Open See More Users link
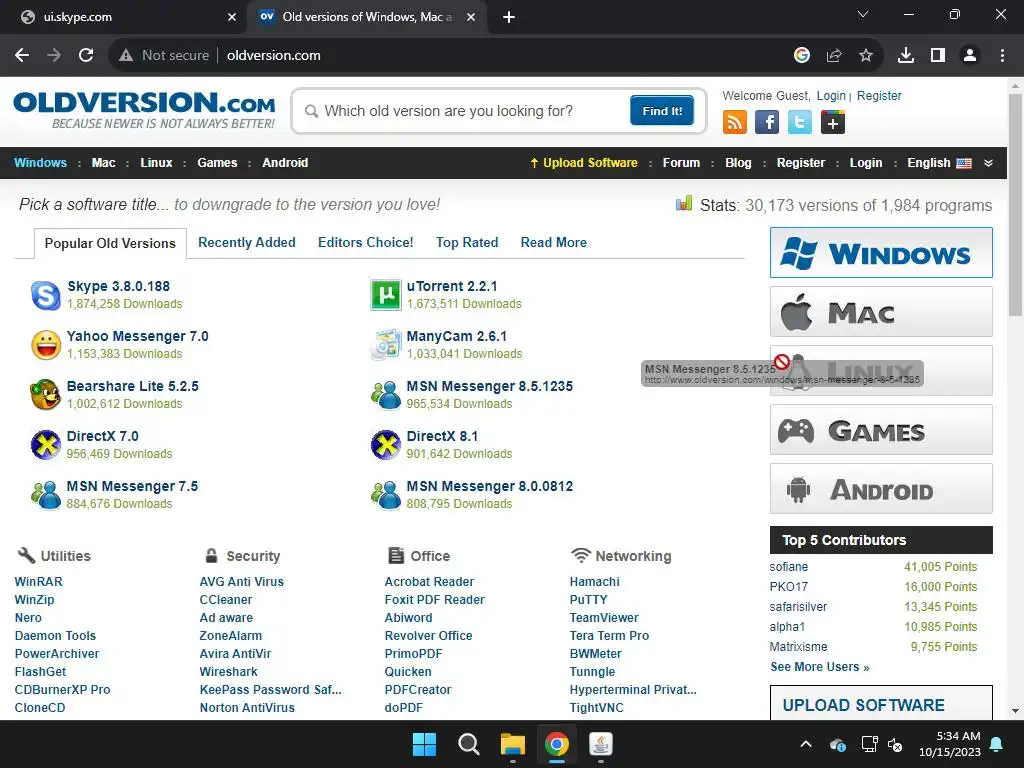1024x768 pixels. 820,667
